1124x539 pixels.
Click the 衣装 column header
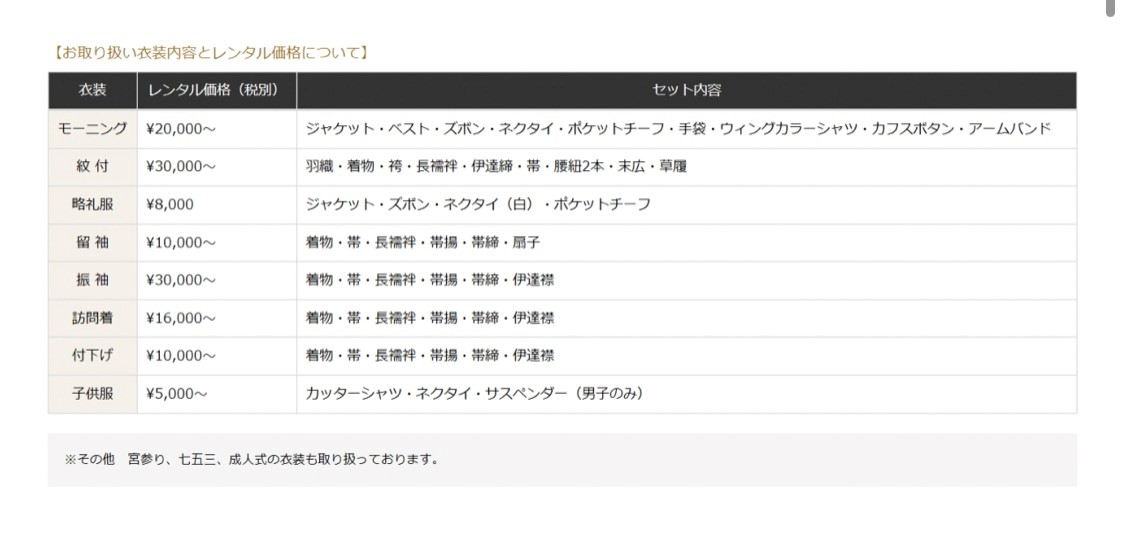(92, 90)
